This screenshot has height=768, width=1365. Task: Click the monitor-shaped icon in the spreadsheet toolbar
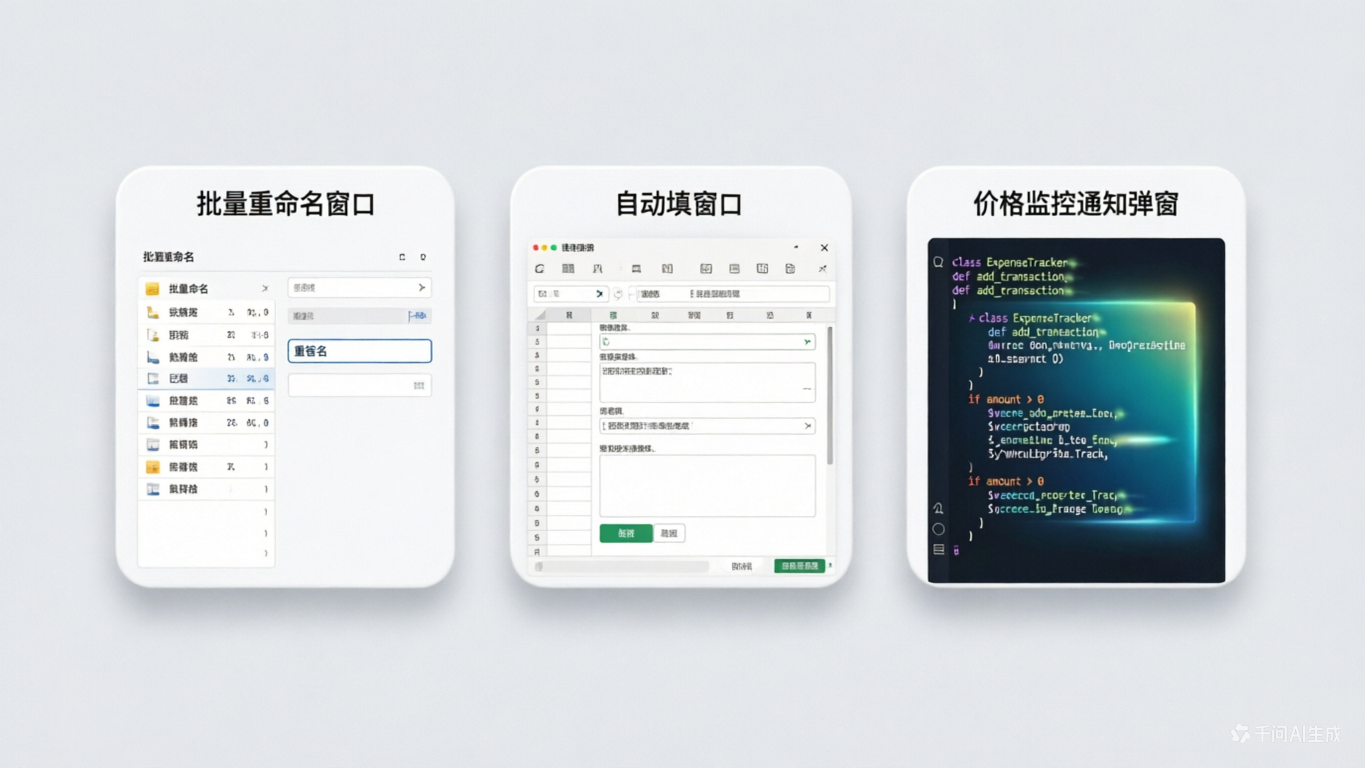click(636, 269)
